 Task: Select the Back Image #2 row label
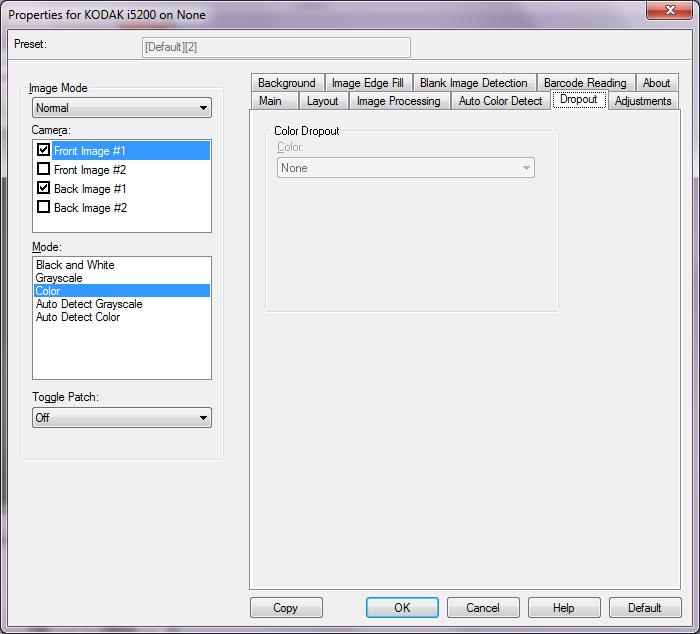(x=90, y=208)
